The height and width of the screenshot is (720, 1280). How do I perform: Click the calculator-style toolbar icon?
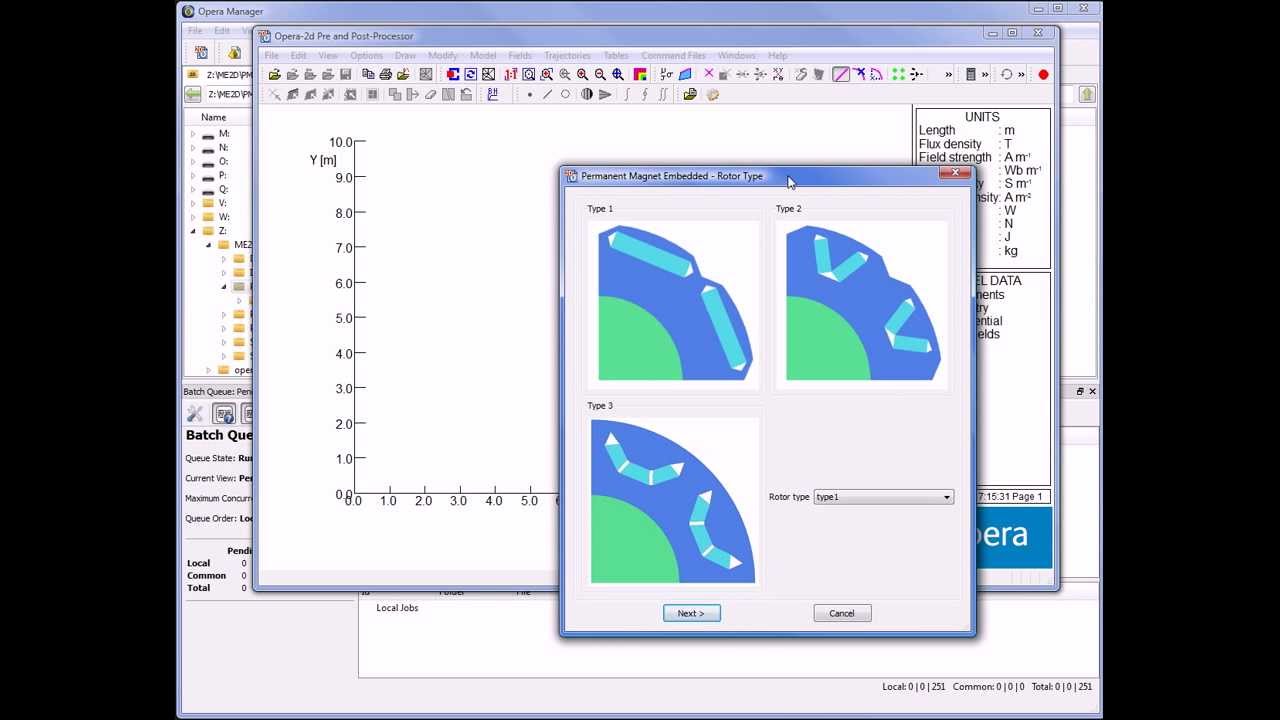pos(970,74)
